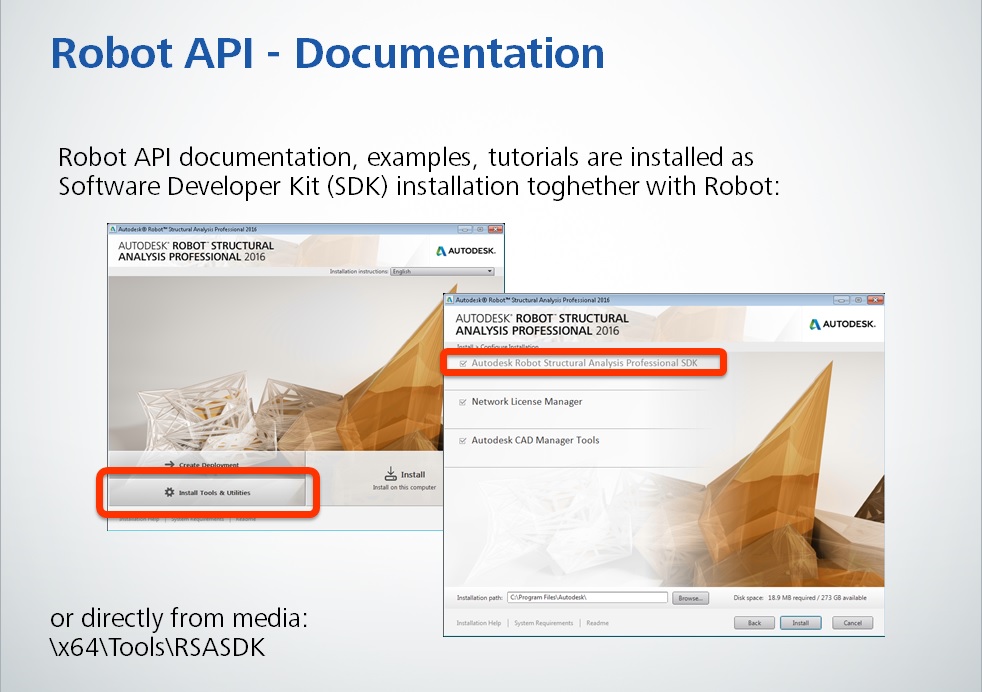Maximize the right installer window
982x692 pixels.
859,300
